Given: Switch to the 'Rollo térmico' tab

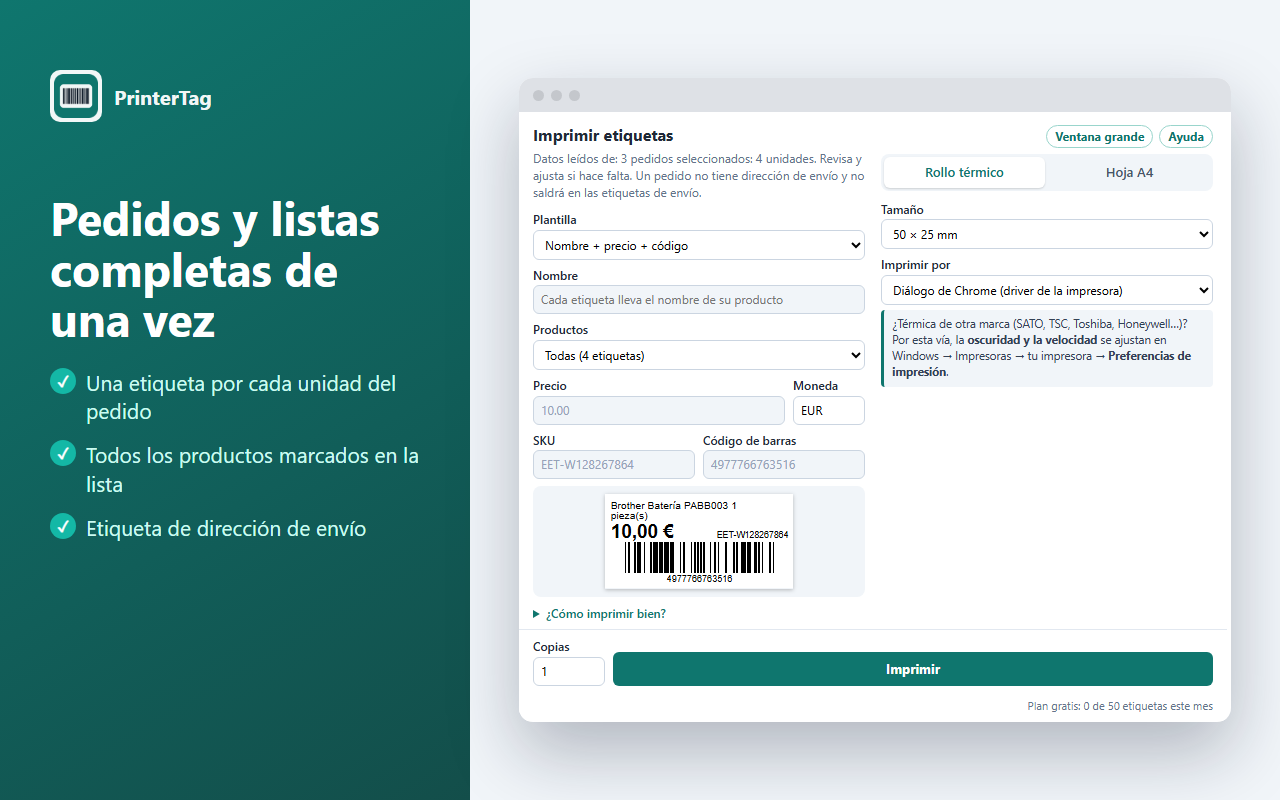Looking at the screenshot, I should click(964, 173).
